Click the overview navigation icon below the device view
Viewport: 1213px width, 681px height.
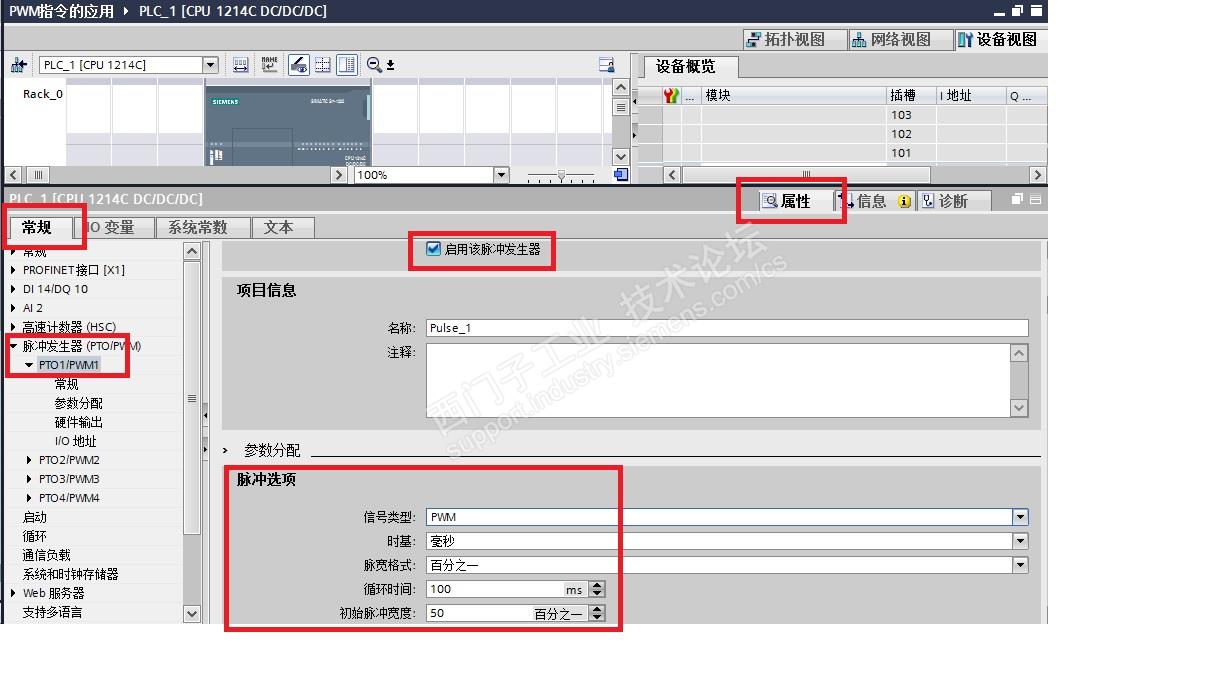tap(620, 175)
